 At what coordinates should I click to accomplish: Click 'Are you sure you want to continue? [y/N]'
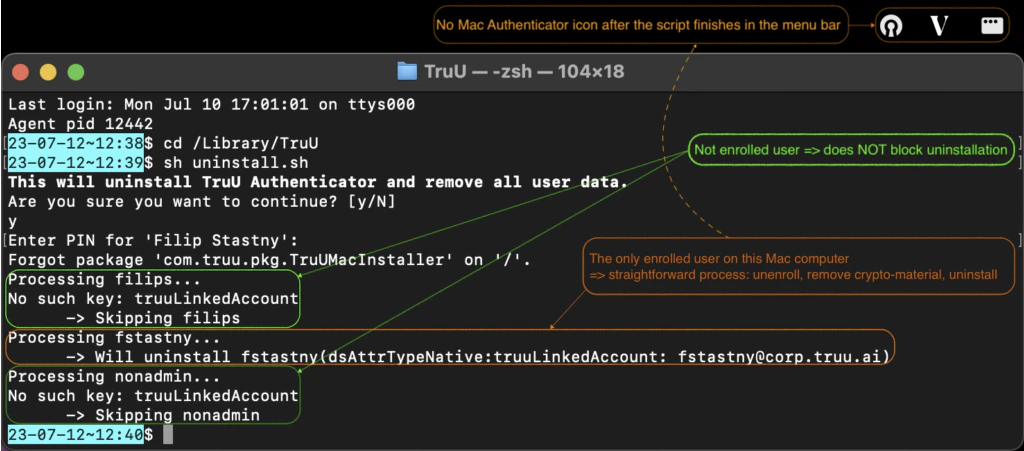click(x=202, y=202)
